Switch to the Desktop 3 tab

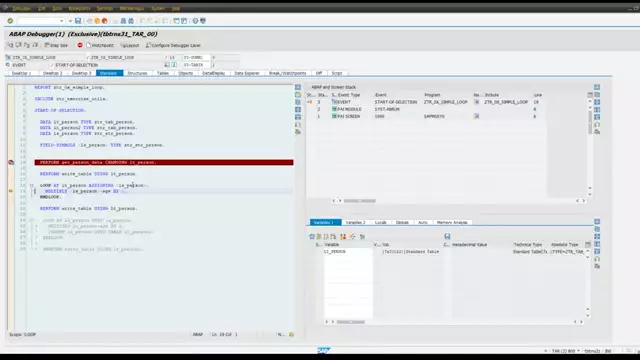[x=82, y=73]
